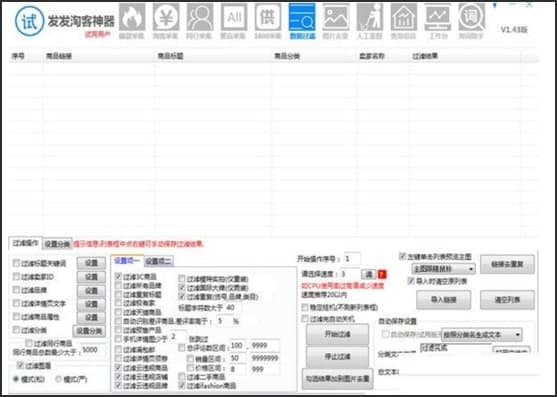Viewport: 557px width, 397px height.
Task: Toggle 导入时清空原列表 checkbox
Action: click(411, 281)
